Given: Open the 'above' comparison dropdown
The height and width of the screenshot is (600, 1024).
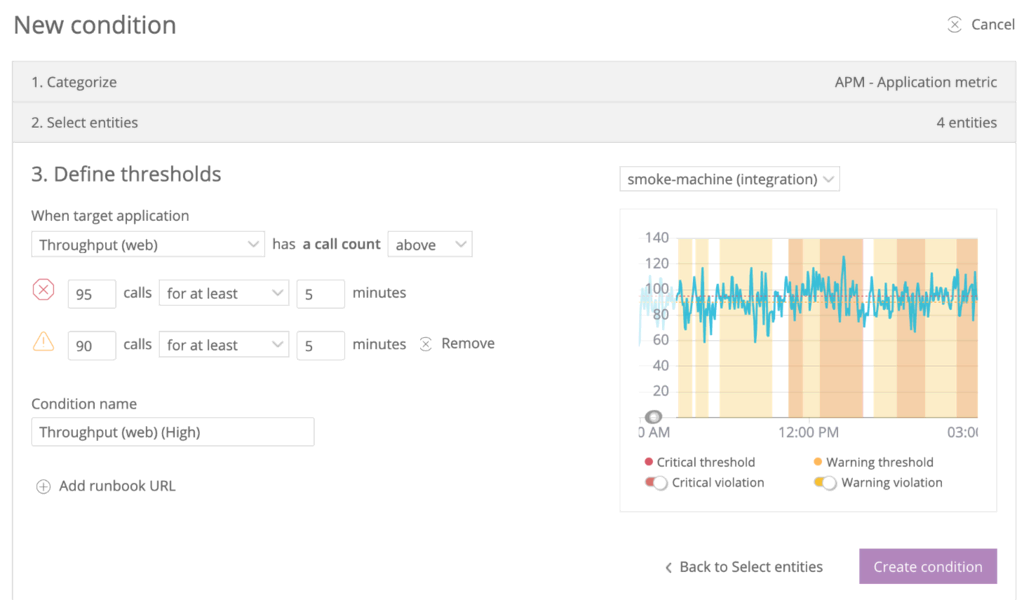Looking at the screenshot, I should click(x=429, y=244).
